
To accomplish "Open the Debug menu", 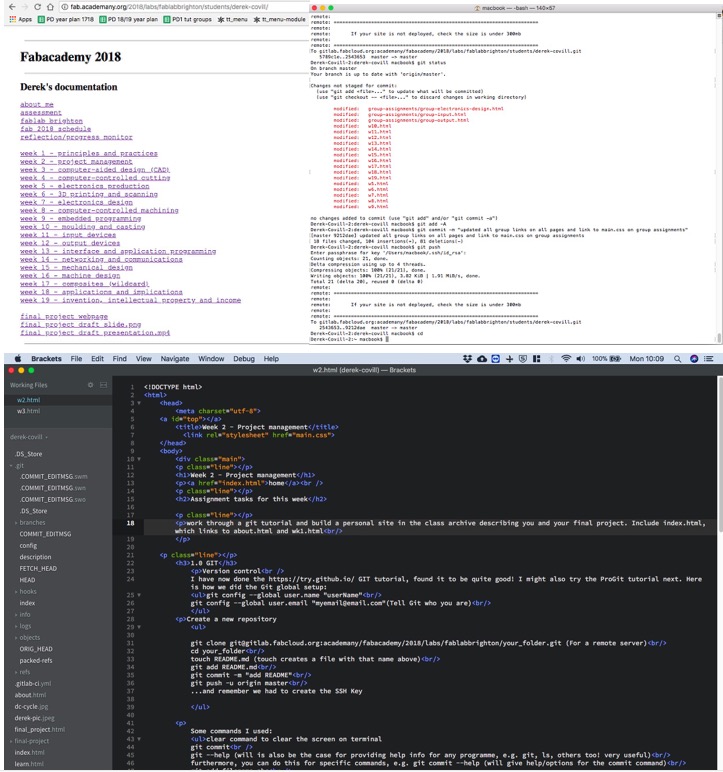I will click(244, 358).
